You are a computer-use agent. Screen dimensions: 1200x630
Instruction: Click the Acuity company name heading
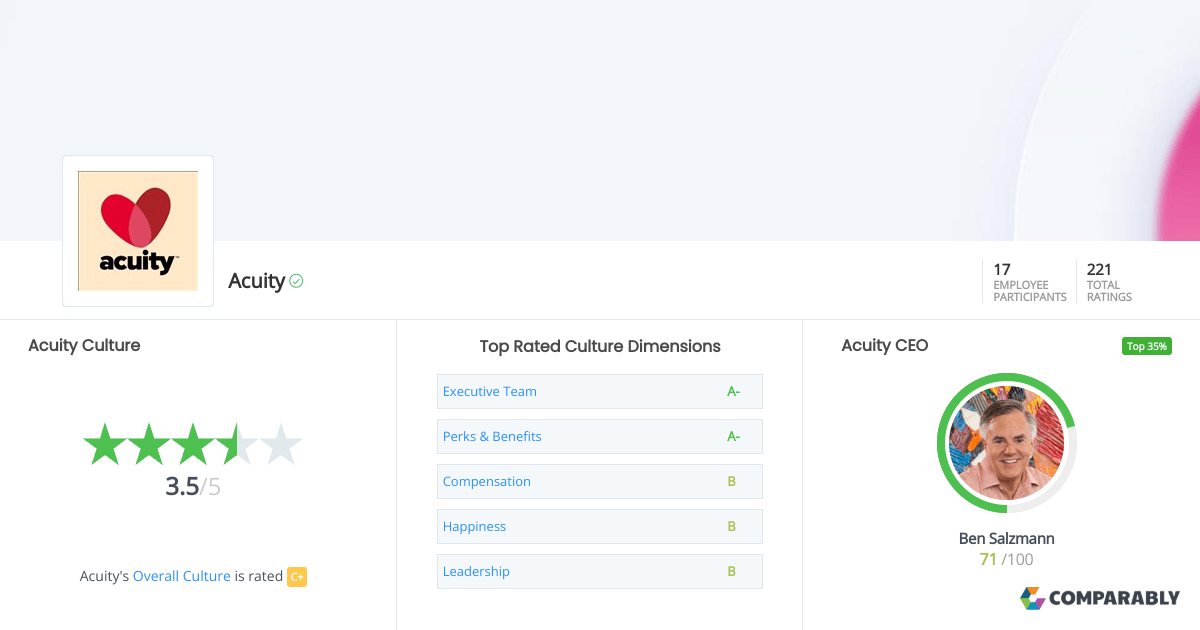pyautogui.click(x=256, y=281)
